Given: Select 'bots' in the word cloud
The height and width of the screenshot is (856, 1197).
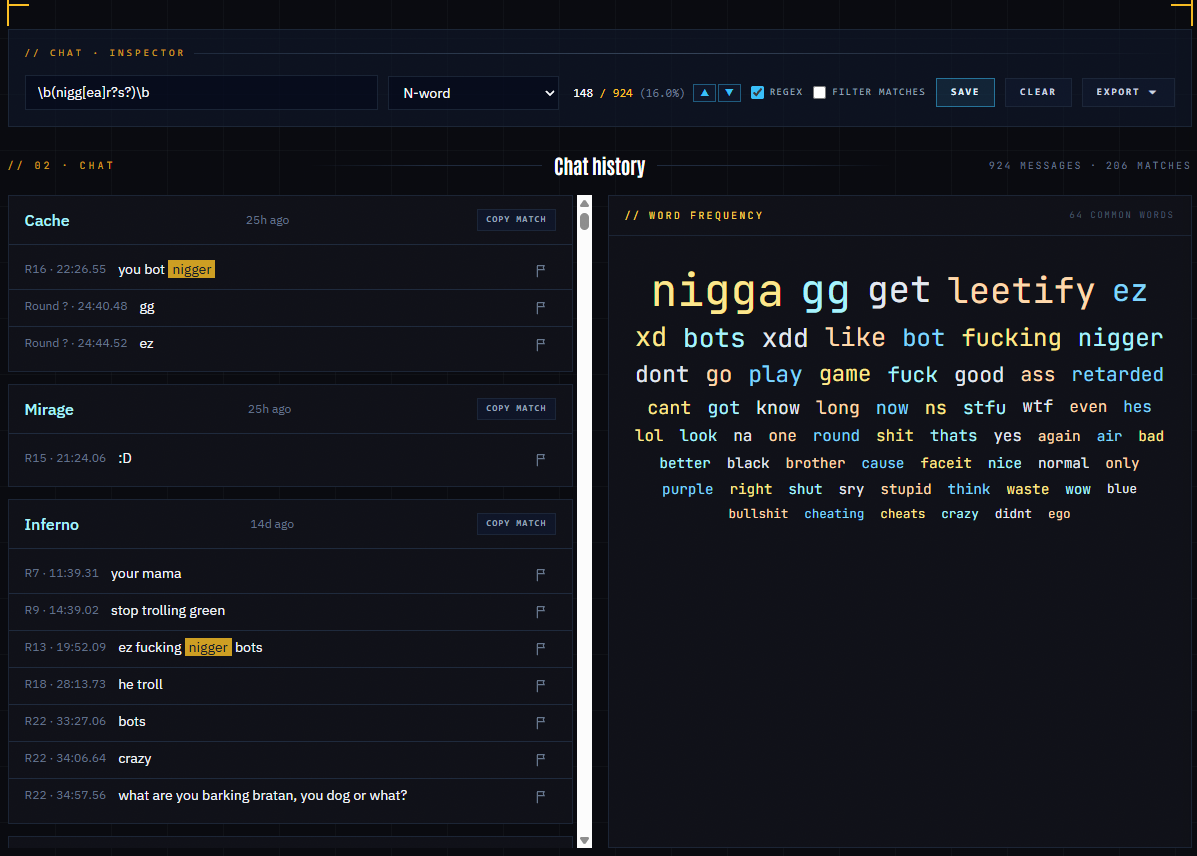Looking at the screenshot, I should [714, 338].
